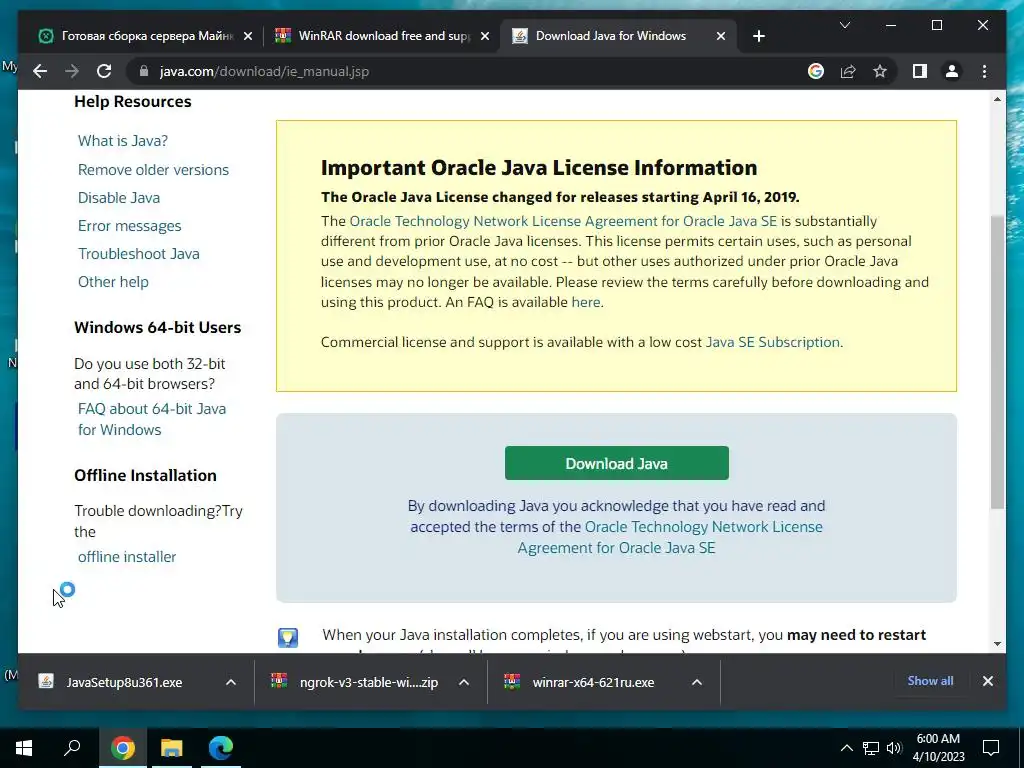Open the notification center
The height and width of the screenshot is (768, 1024).
click(x=991, y=748)
